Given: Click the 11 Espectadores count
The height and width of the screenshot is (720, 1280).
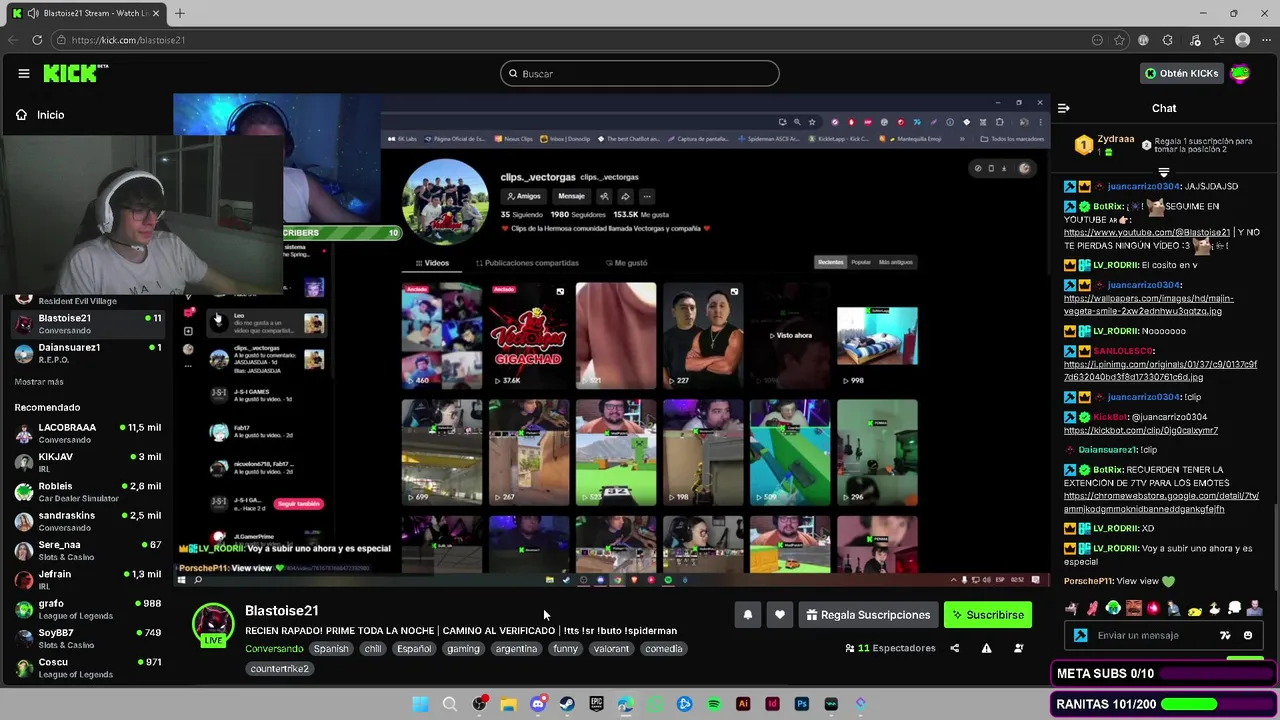Looking at the screenshot, I should tap(890, 648).
